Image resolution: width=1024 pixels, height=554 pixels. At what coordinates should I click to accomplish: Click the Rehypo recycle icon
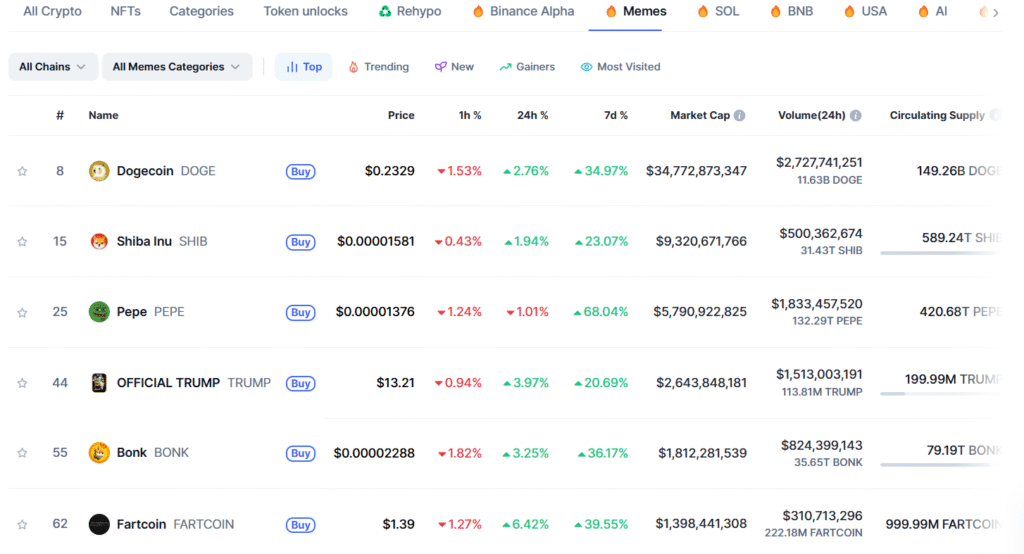385,11
